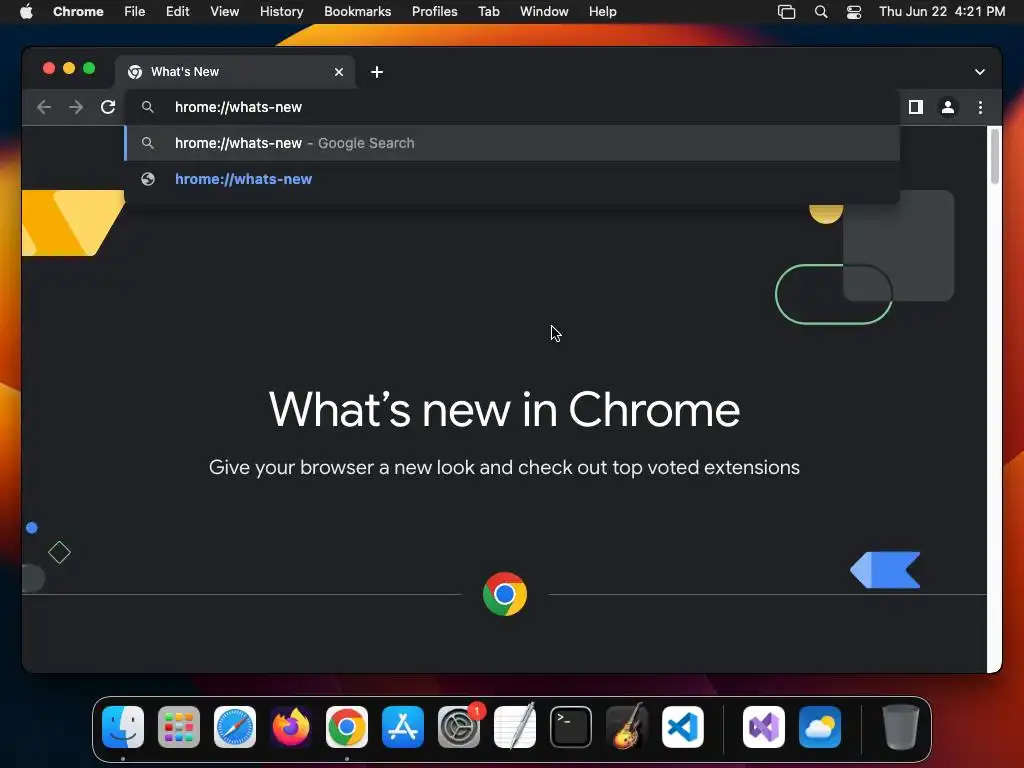The image size is (1024, 768).
Task: Expand the tab search chevron
Action: tap(980, 72)
